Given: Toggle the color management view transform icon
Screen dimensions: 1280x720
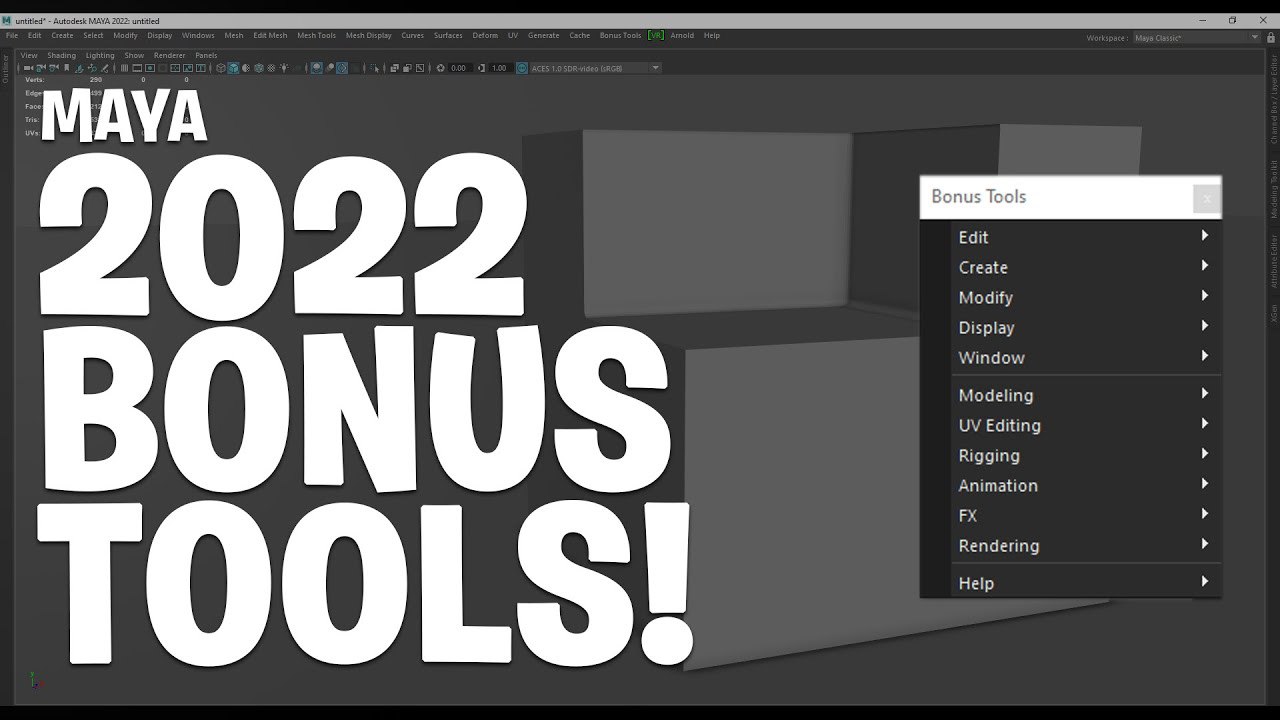Looking at the screenshot, I should [x=522, y=68].
